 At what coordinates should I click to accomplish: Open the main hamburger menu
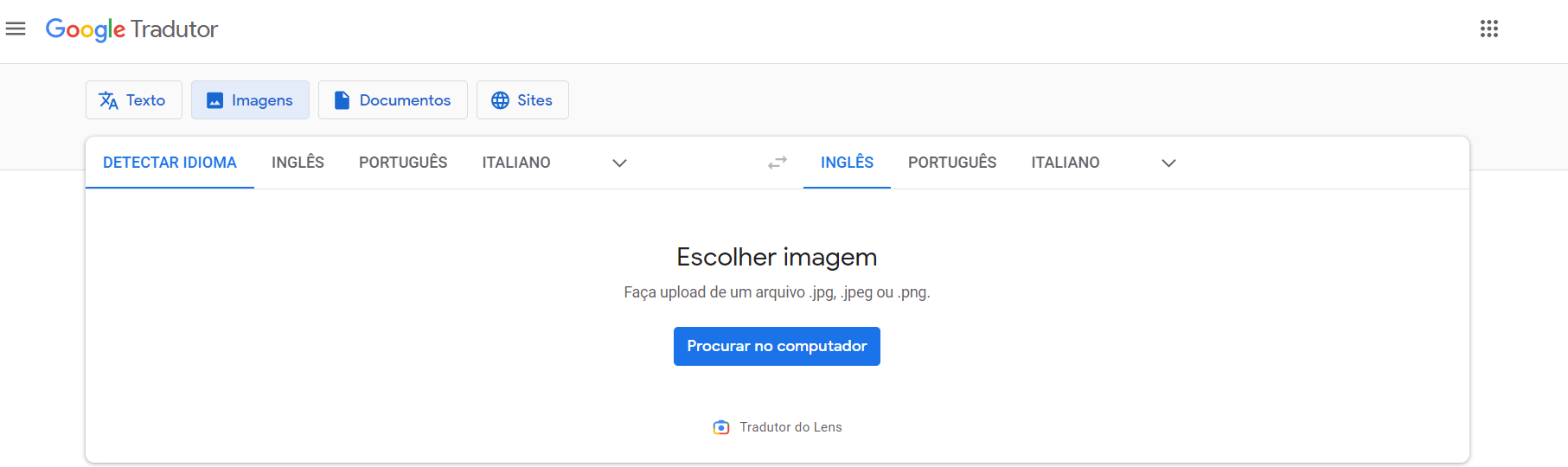click(16, 29)
